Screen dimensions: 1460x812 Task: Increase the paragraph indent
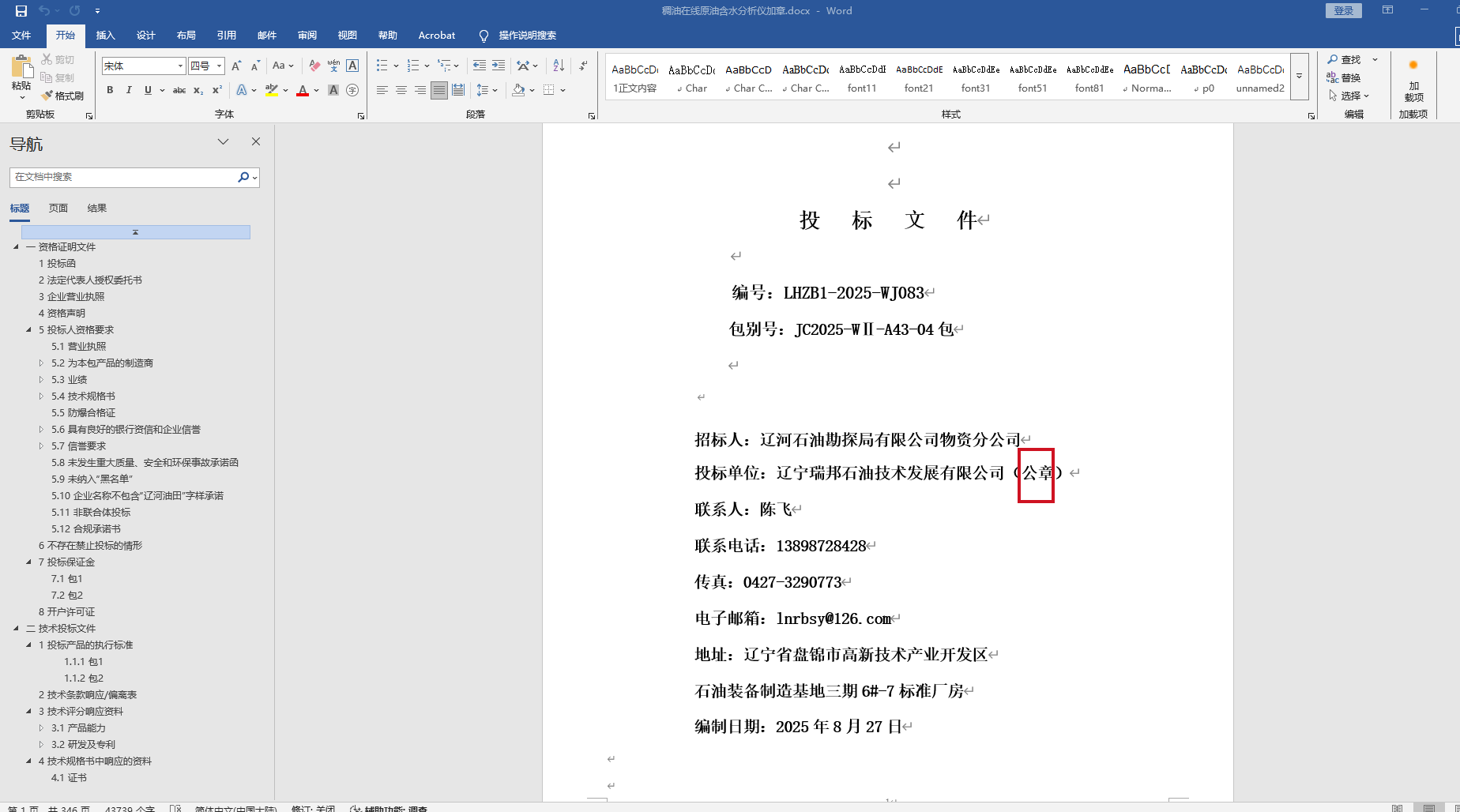pos(499,66)
